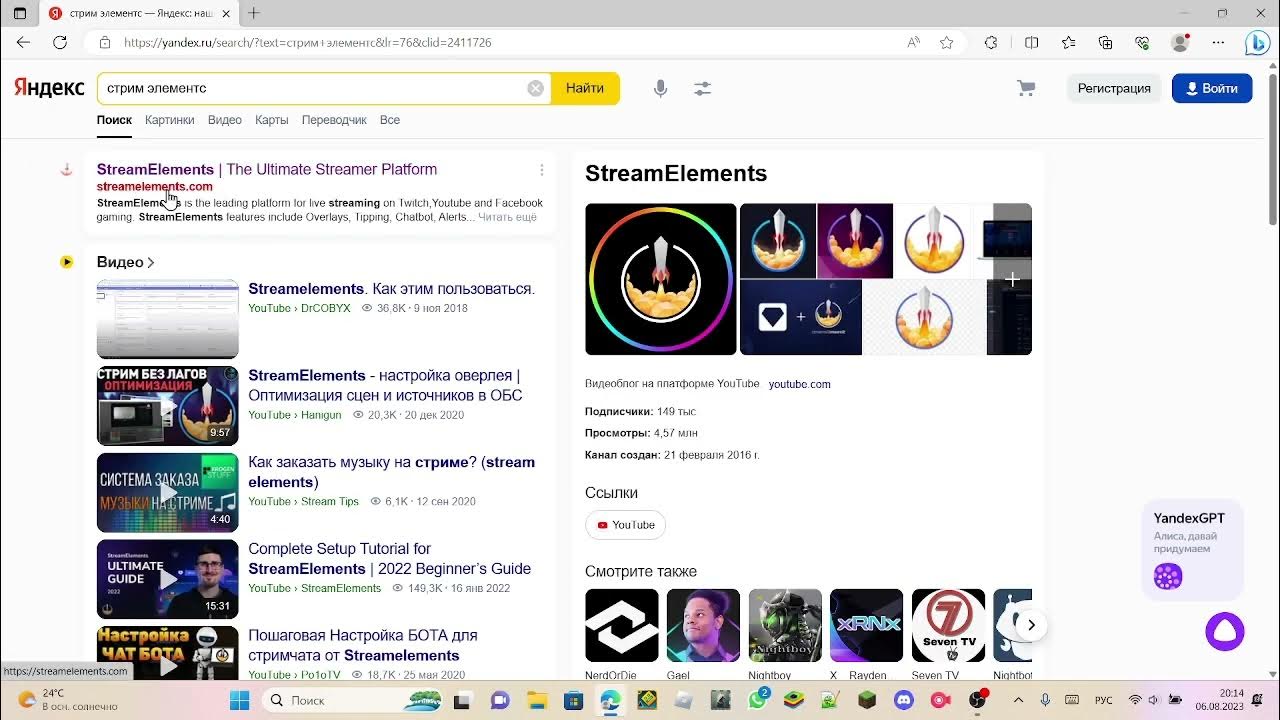Viewport: 1280px width, 720px height.
Task: Click the Yandex logo
Action: point(49,88)
